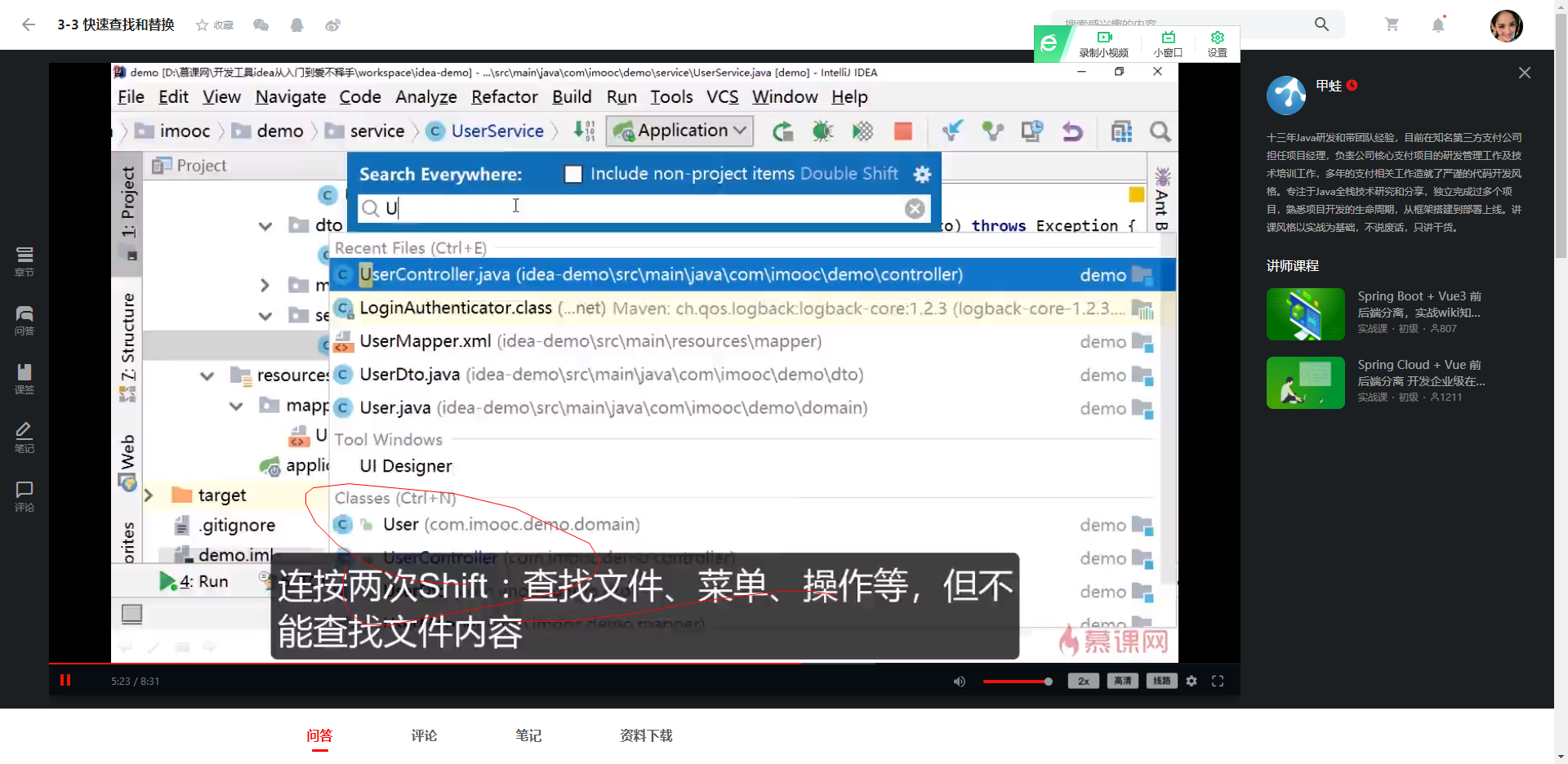1568x764 pixels.
Task: Open small window mode
Action: (1168, 43)
